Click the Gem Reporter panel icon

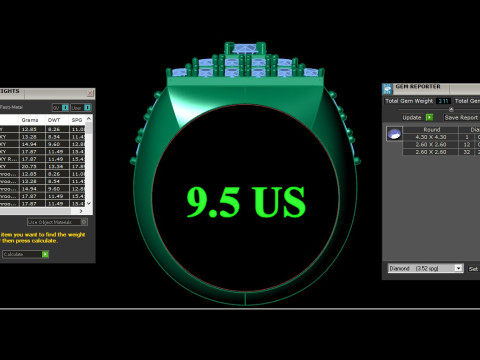point(387,89)
